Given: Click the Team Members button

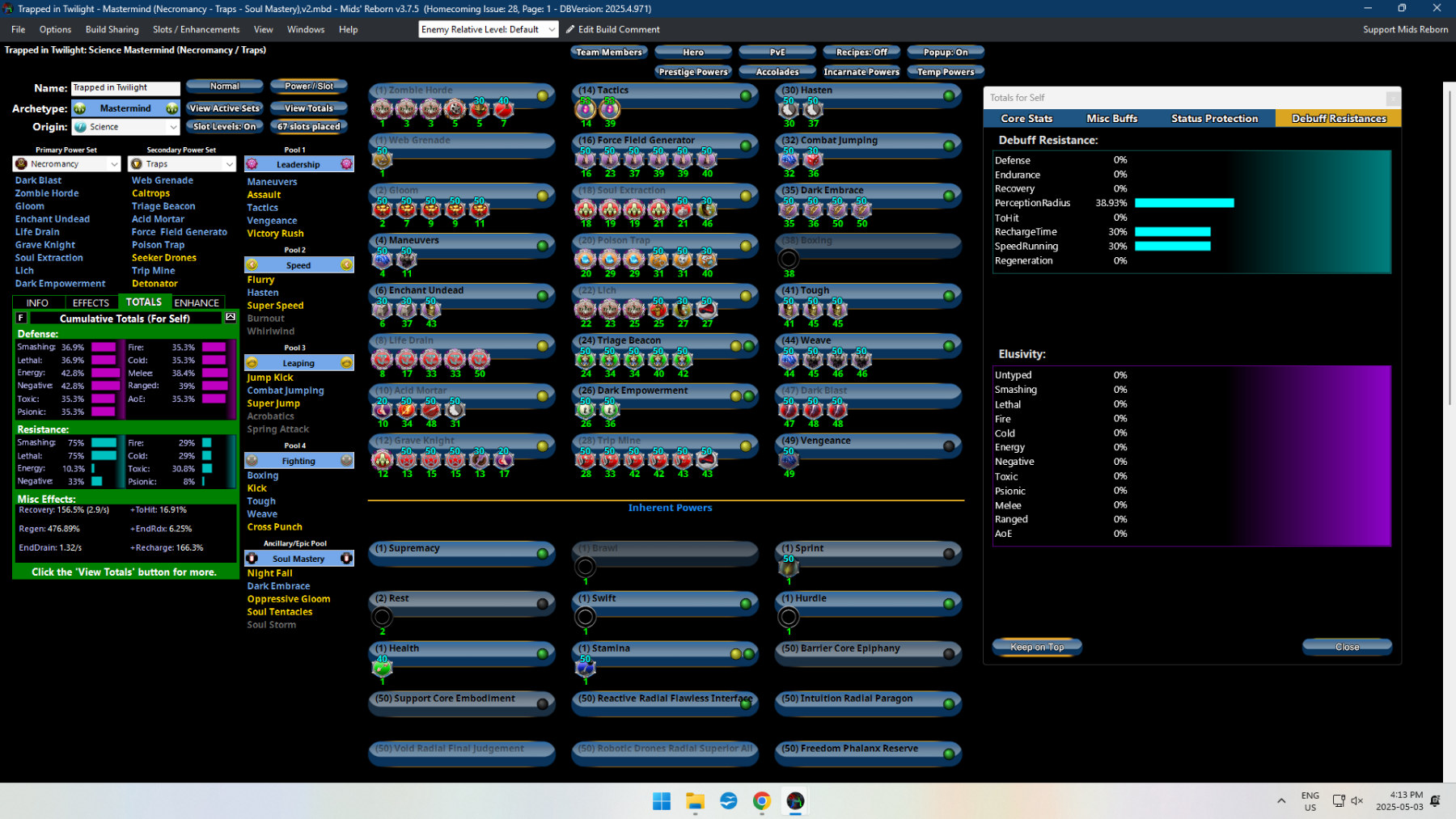Looking at the screenshot, I should point(609,53).
